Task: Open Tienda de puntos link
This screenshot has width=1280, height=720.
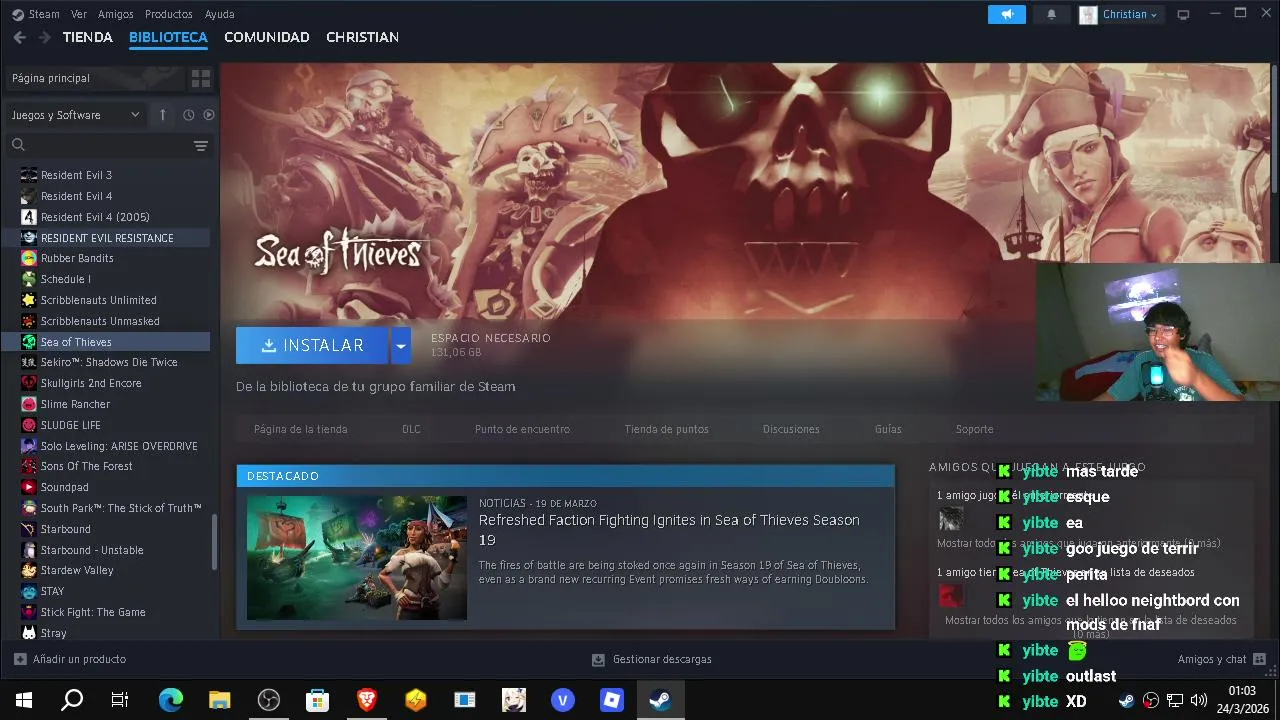Action: tap(667, 429)
